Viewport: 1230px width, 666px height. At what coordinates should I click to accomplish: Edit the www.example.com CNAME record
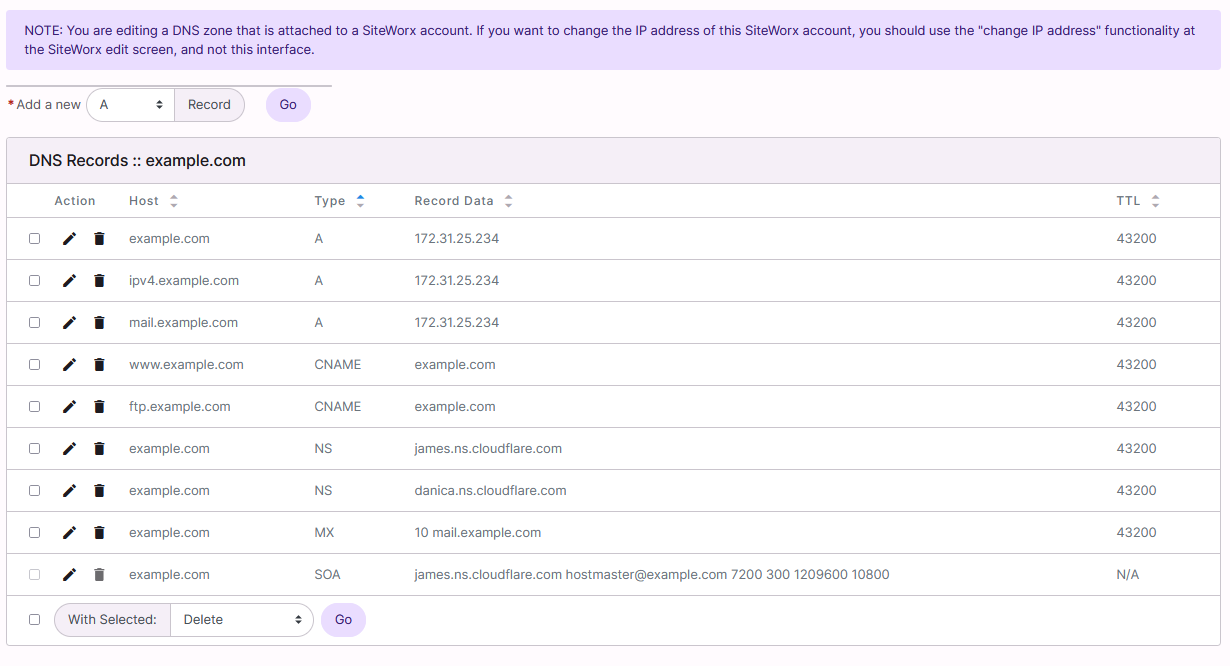pos(68,364)
